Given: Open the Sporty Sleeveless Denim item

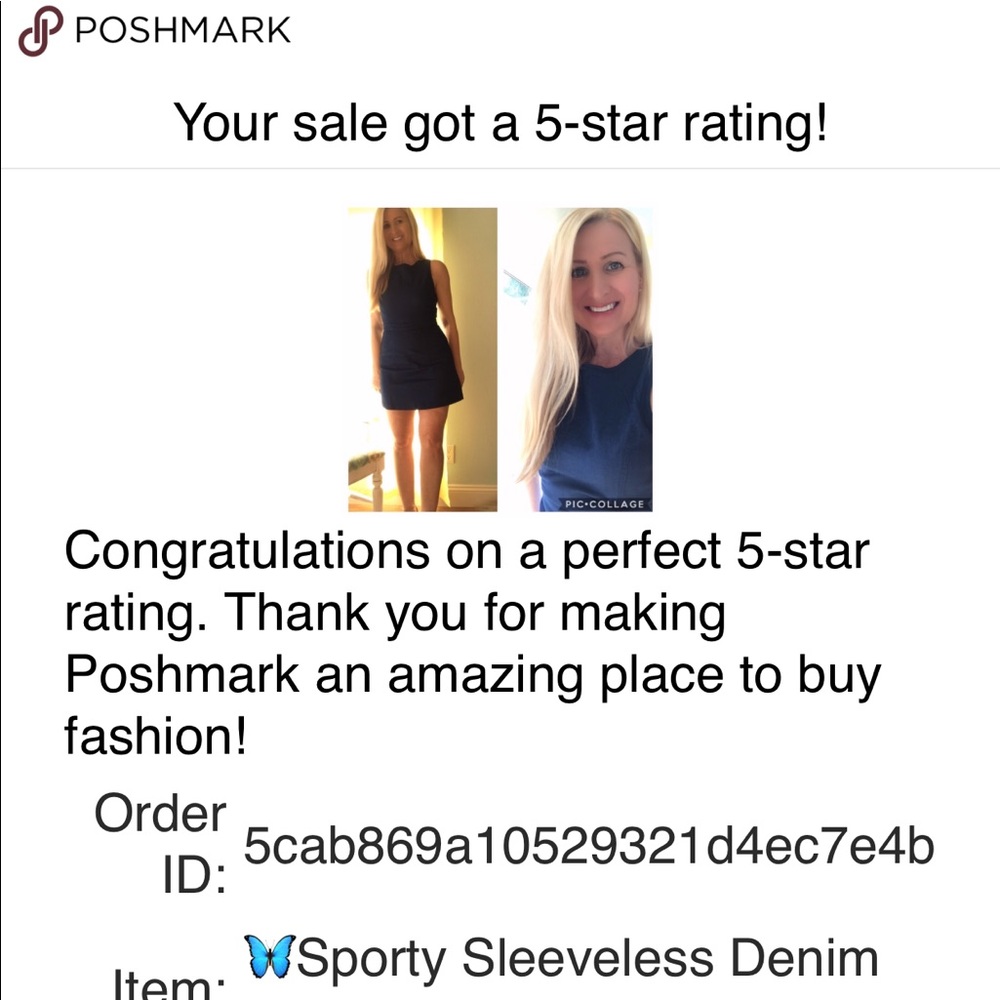Looking at the screenshot, I should tap(588, 958).
